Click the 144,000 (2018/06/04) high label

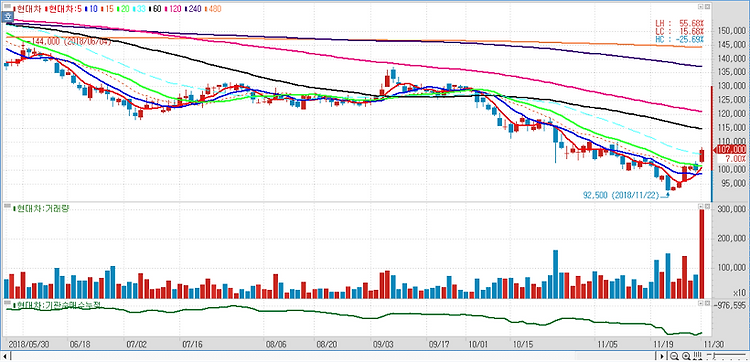(72, 42)
